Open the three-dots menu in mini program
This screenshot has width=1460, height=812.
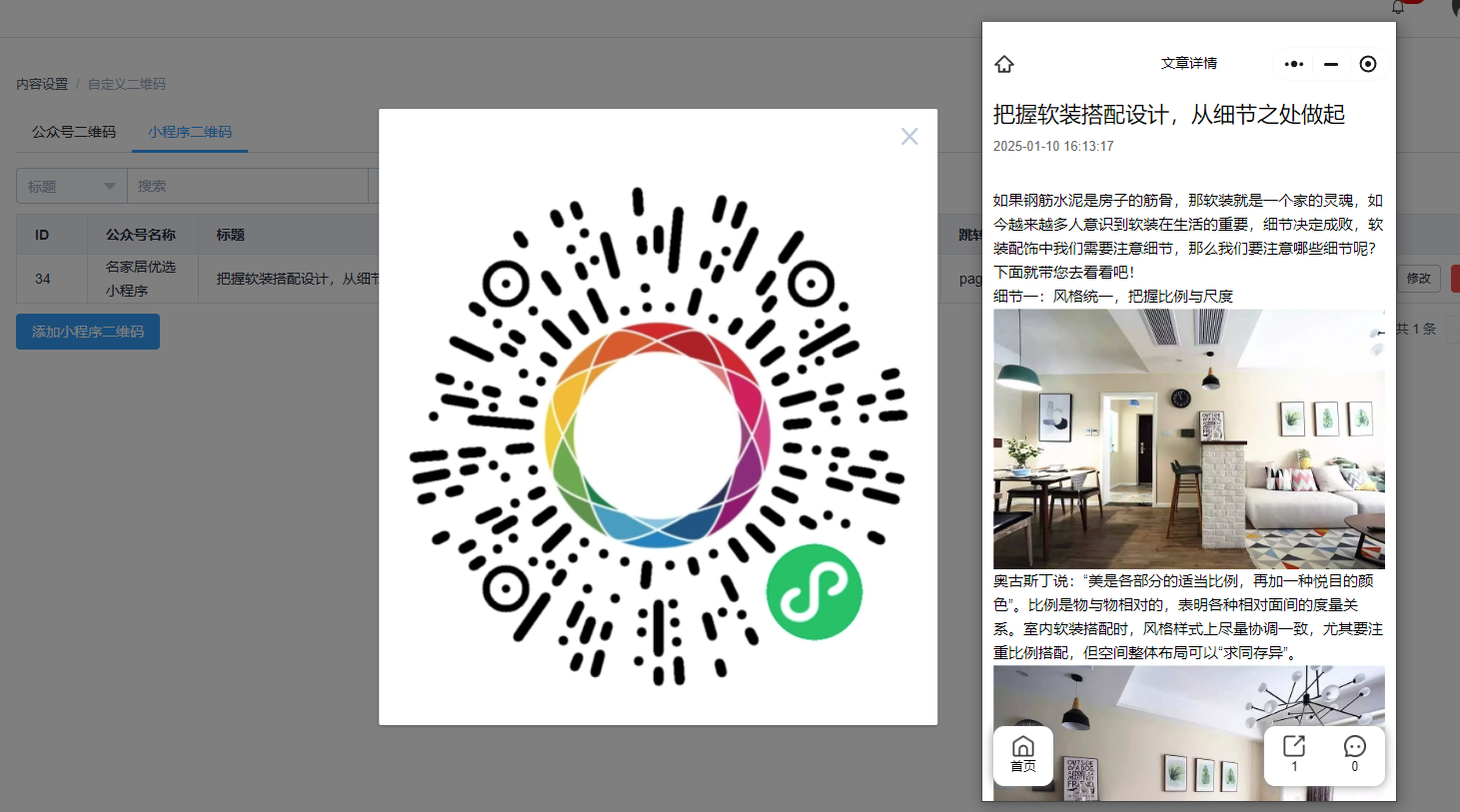1294,64
